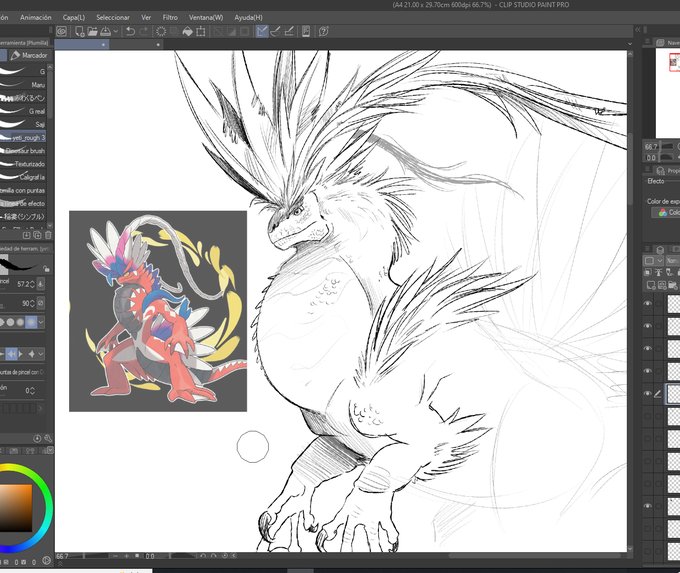The height and width of the screenshot is (573, 680).
Task: Create a new canvas from the toolbar
Action: 80,32
